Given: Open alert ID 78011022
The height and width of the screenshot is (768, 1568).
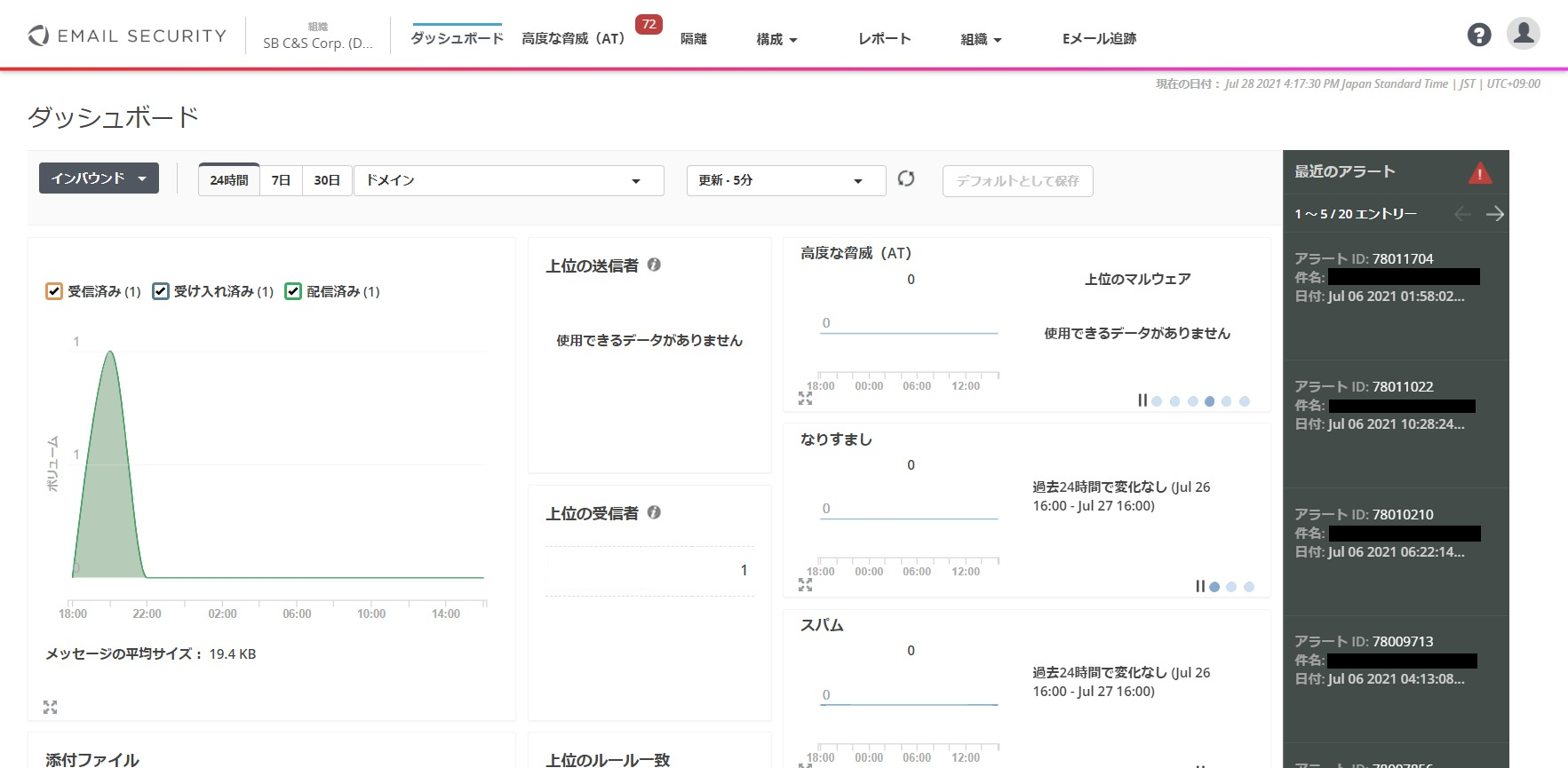Looking at the screenshot, I should tap(1403, 386).
